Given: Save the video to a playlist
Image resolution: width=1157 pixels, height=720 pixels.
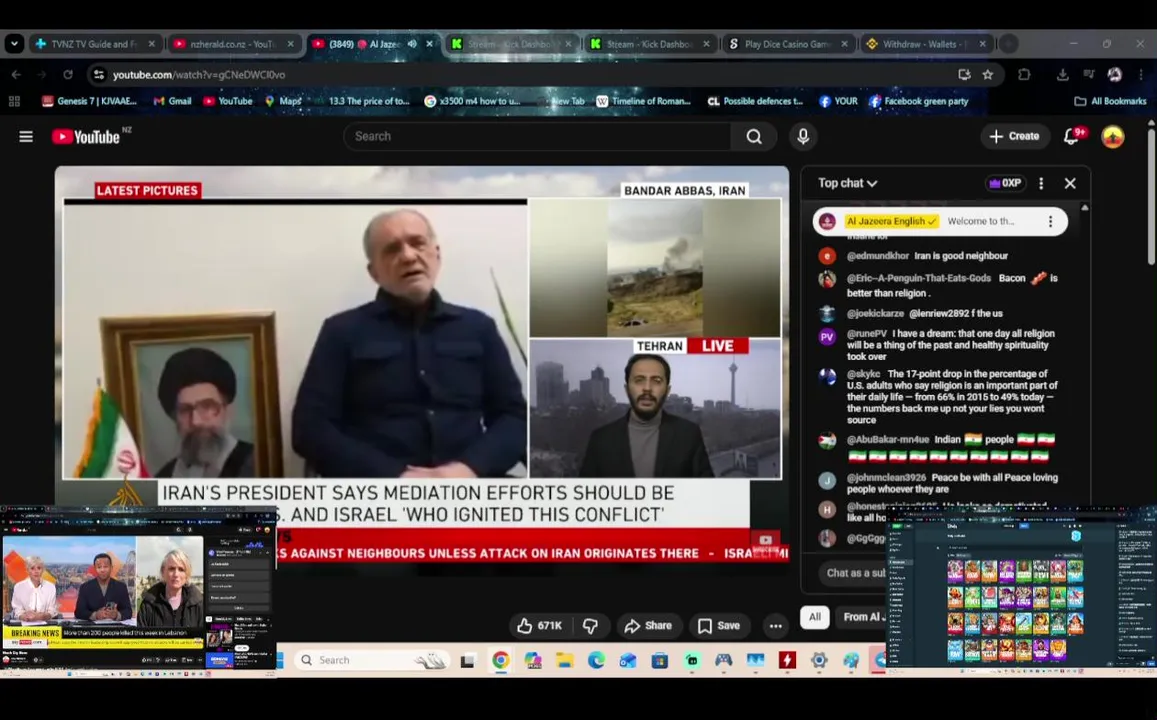Looking at the screenshot, I should [x=719, y=626].
